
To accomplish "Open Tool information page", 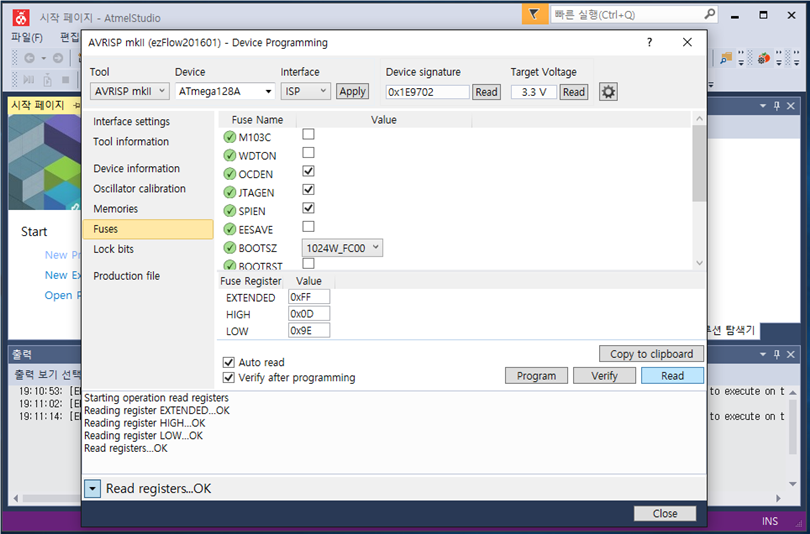I will click(131, 142).
